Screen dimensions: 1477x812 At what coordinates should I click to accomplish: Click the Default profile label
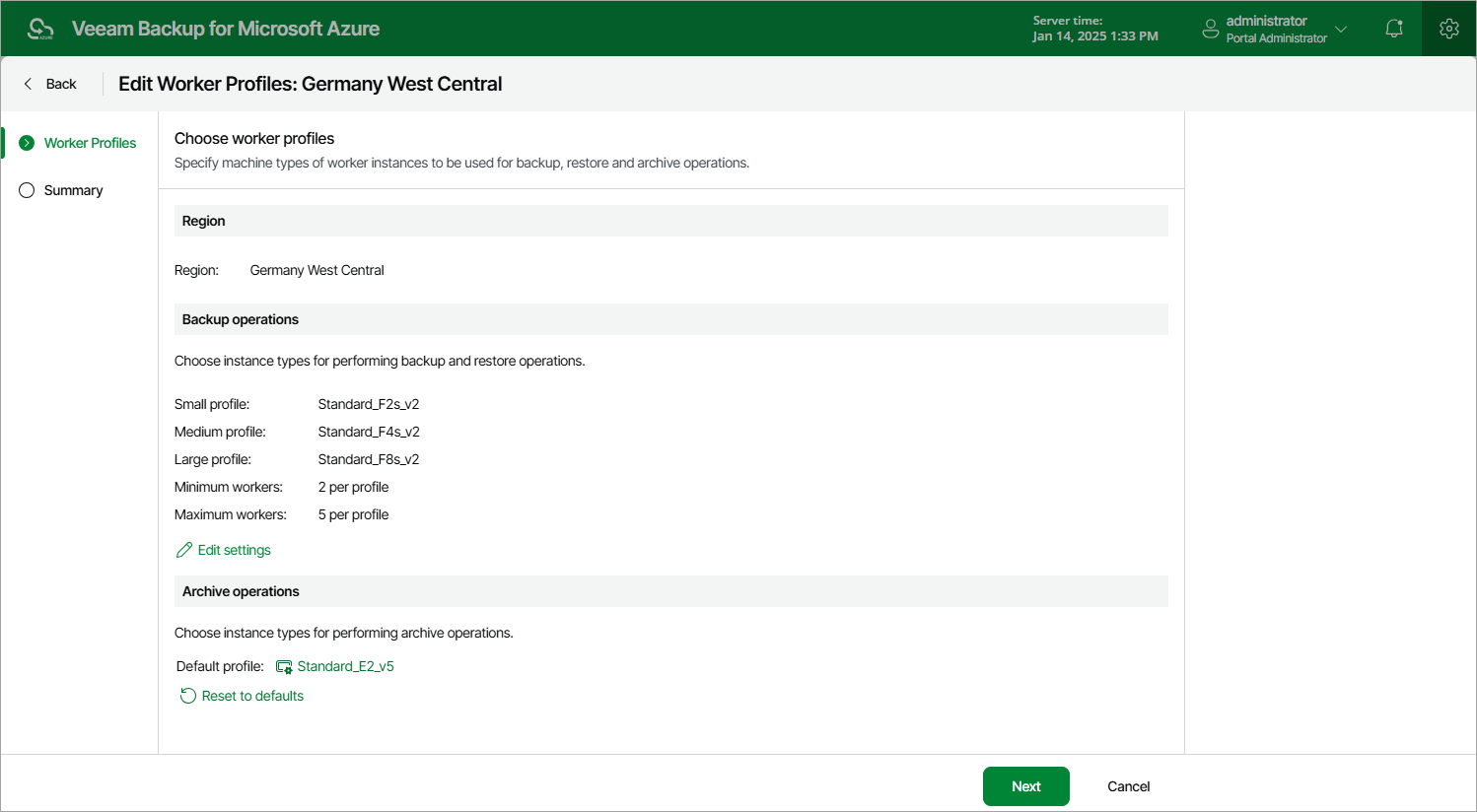point(220,666)
